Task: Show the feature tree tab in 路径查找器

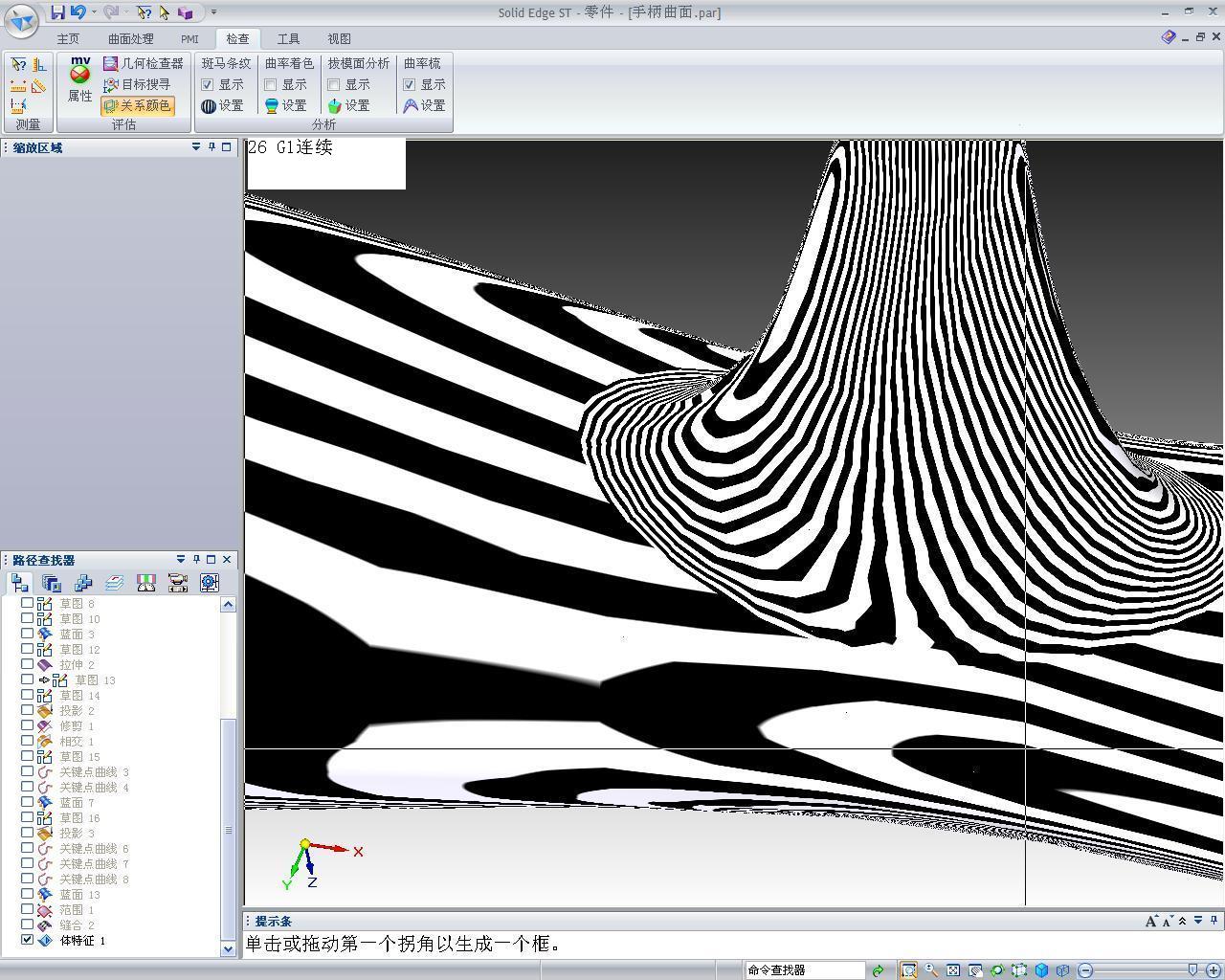Action: tap(20, 583)
